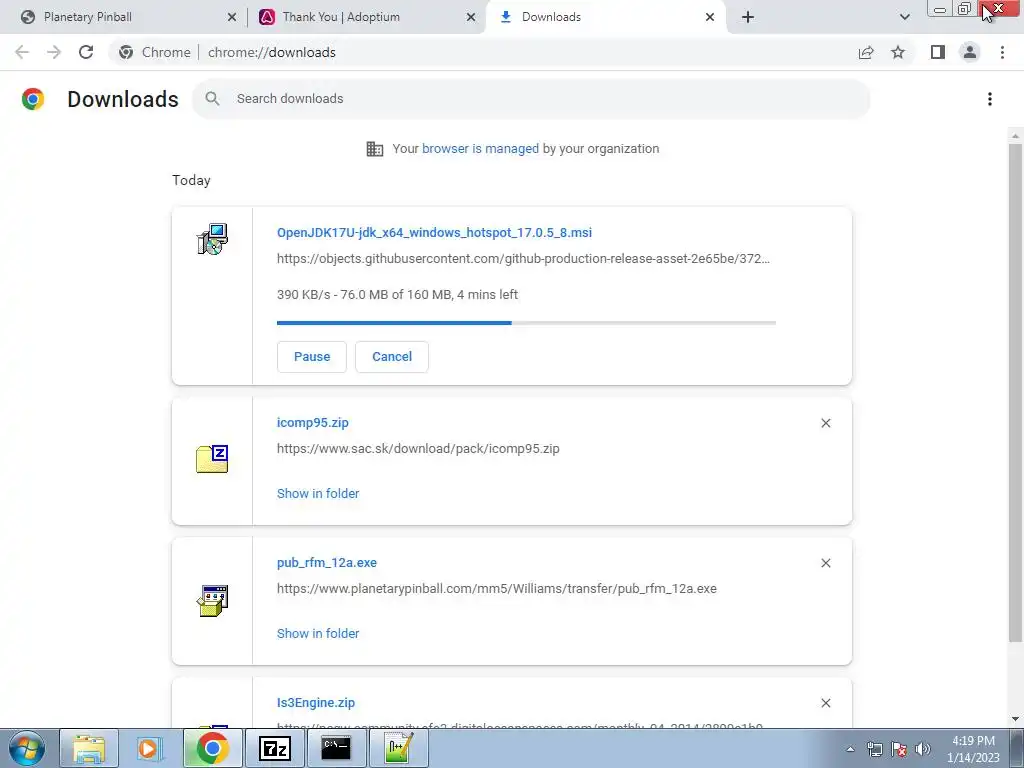Open the Windows Start menu

pyautogui.click(x=27, y=748)
